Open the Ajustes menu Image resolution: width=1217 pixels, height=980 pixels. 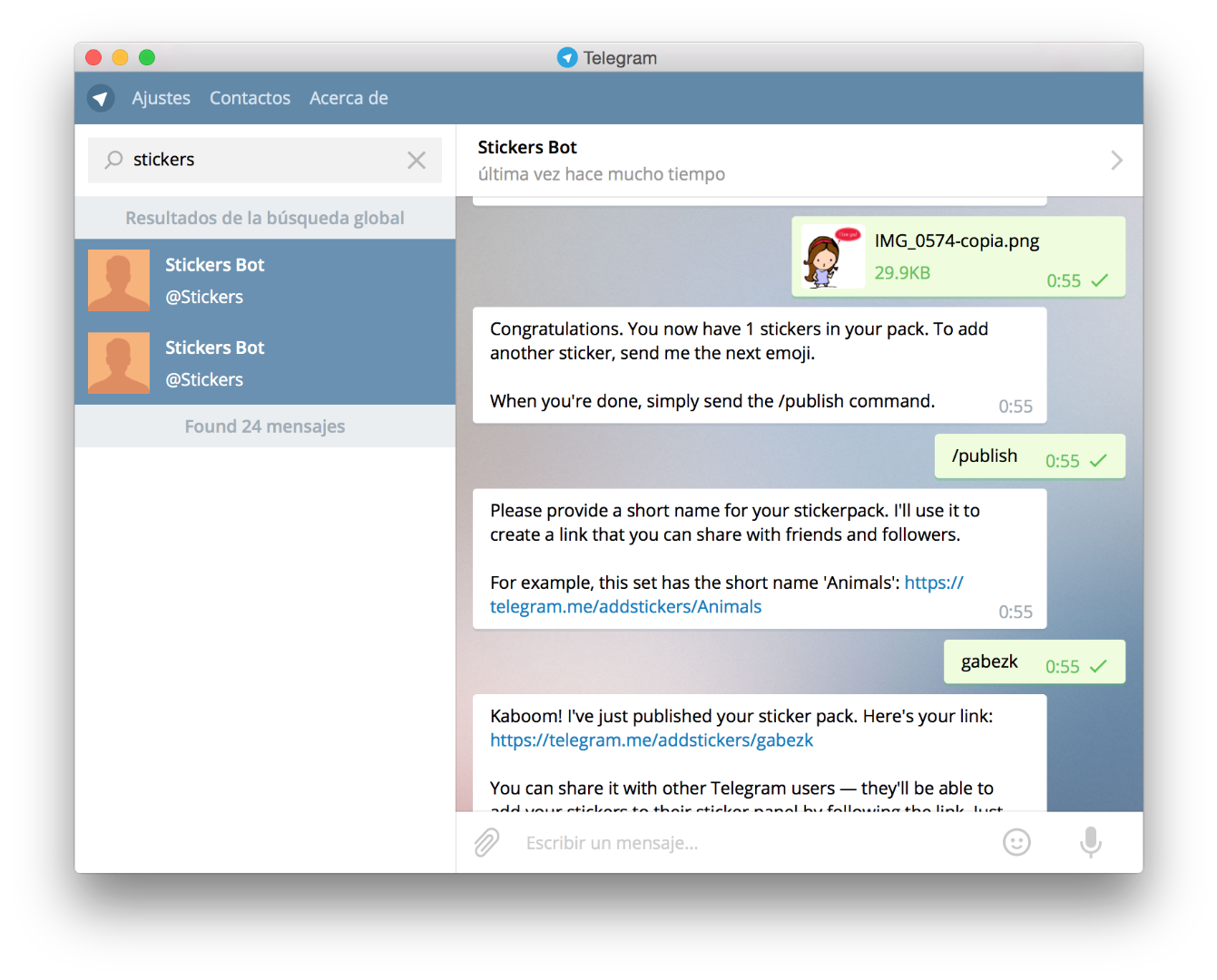click(x=161, y=98)
